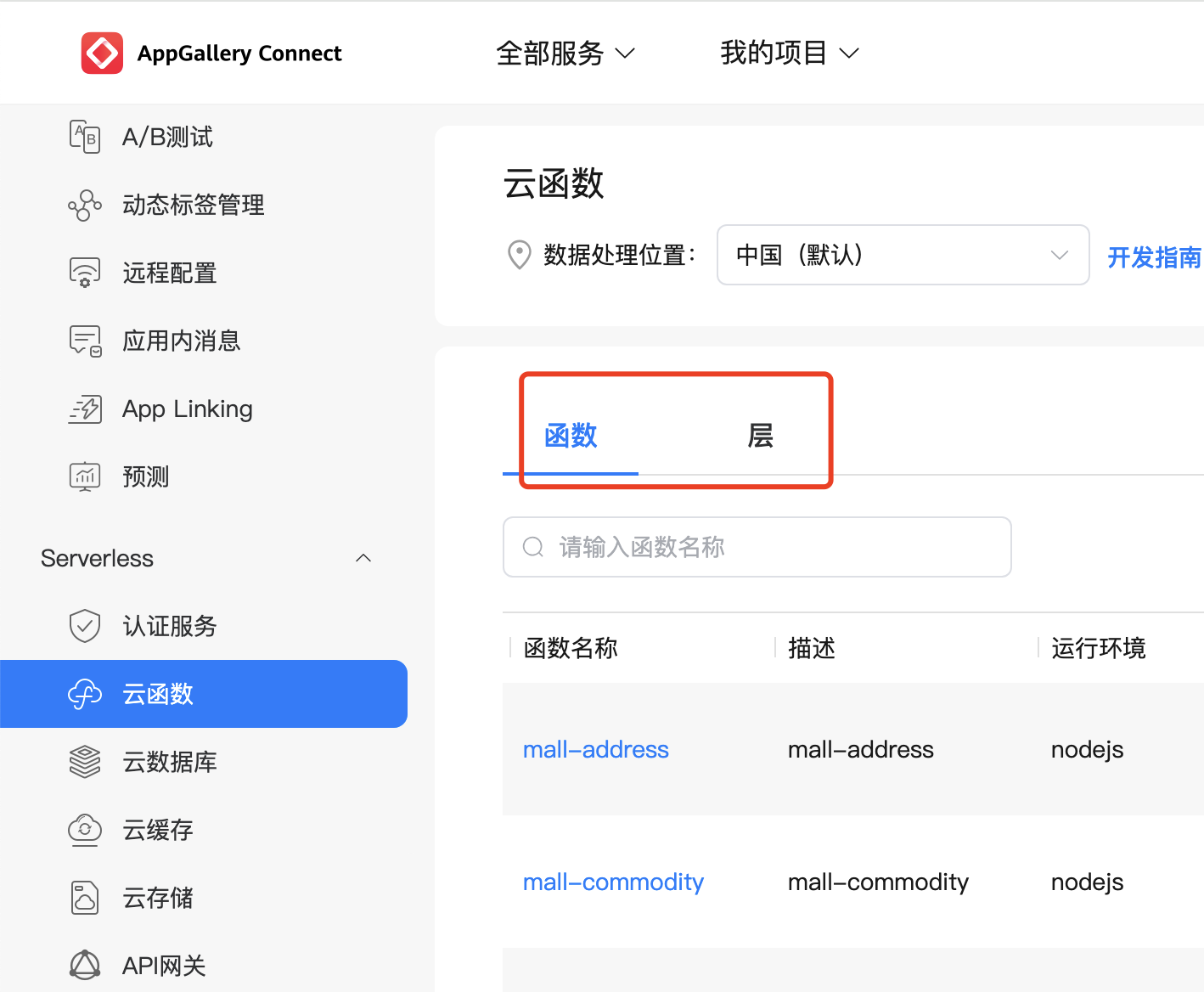Open the mall-address function link
The height and width of the screenshot is (992, 1204).
pyautogui.click(x=596, y=749)
